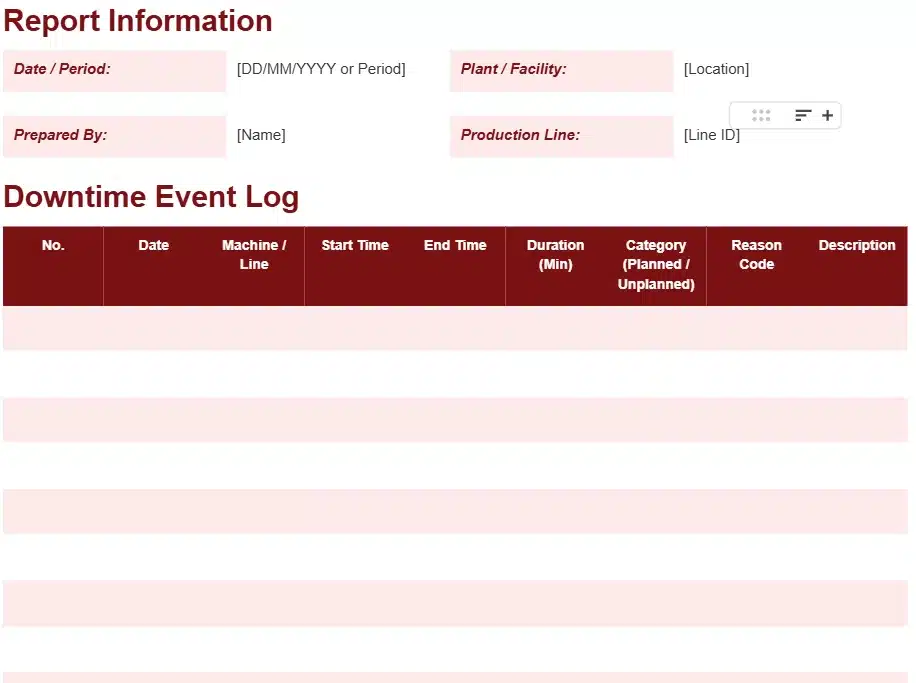This screenshot has height=683, width=916.
Task: Select the [Name] placeholder text
Action: click(x=261, y=135)
